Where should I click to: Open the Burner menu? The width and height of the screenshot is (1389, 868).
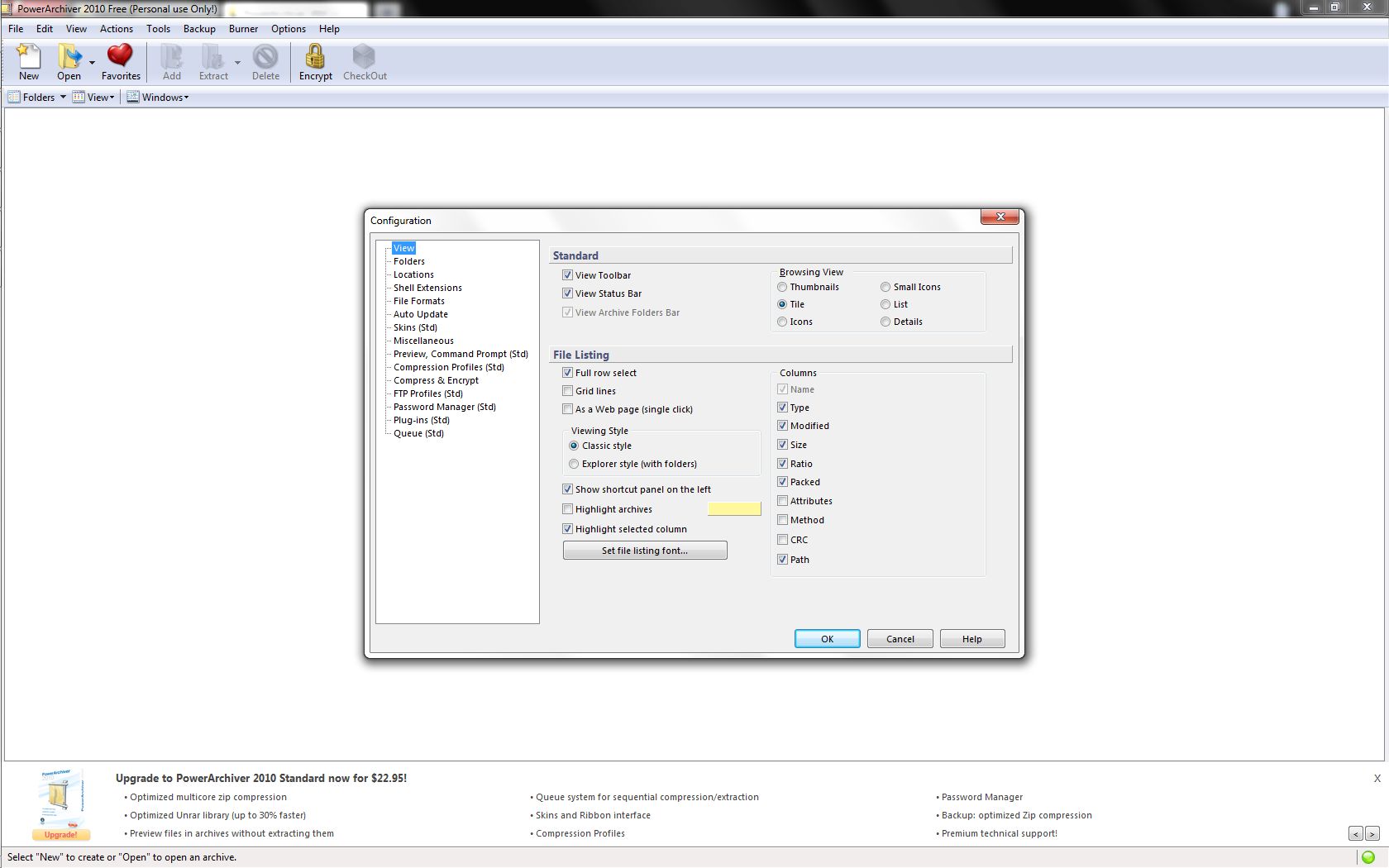(x=243, y=29)
